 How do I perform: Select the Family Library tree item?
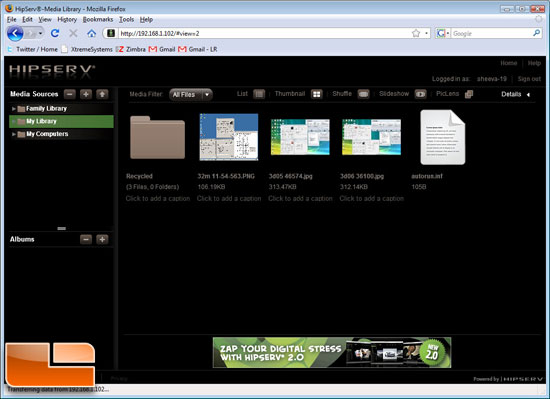[x=61, y=109]
